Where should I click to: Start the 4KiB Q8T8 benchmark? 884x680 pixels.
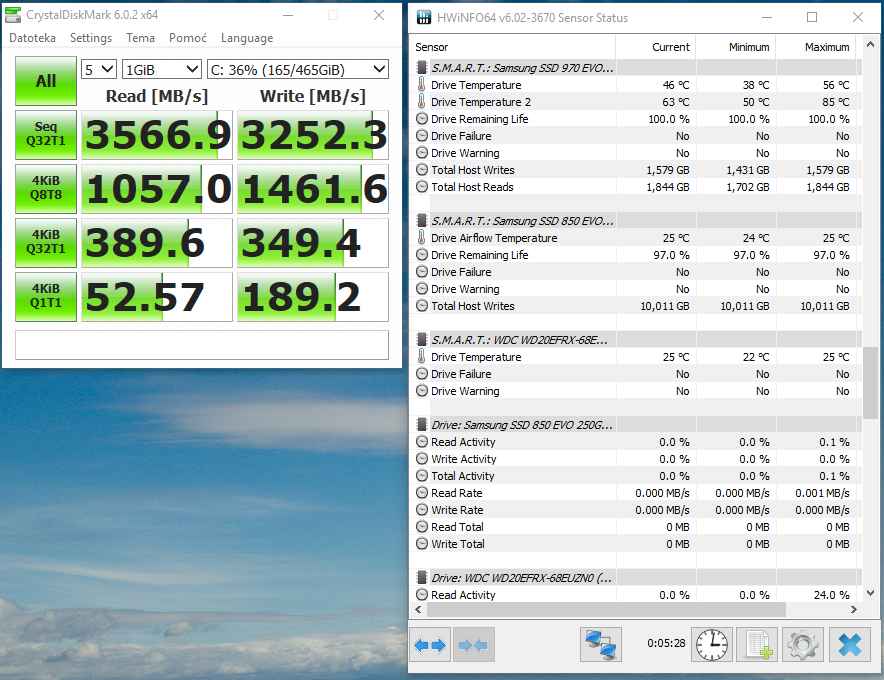tap(46, 189)
